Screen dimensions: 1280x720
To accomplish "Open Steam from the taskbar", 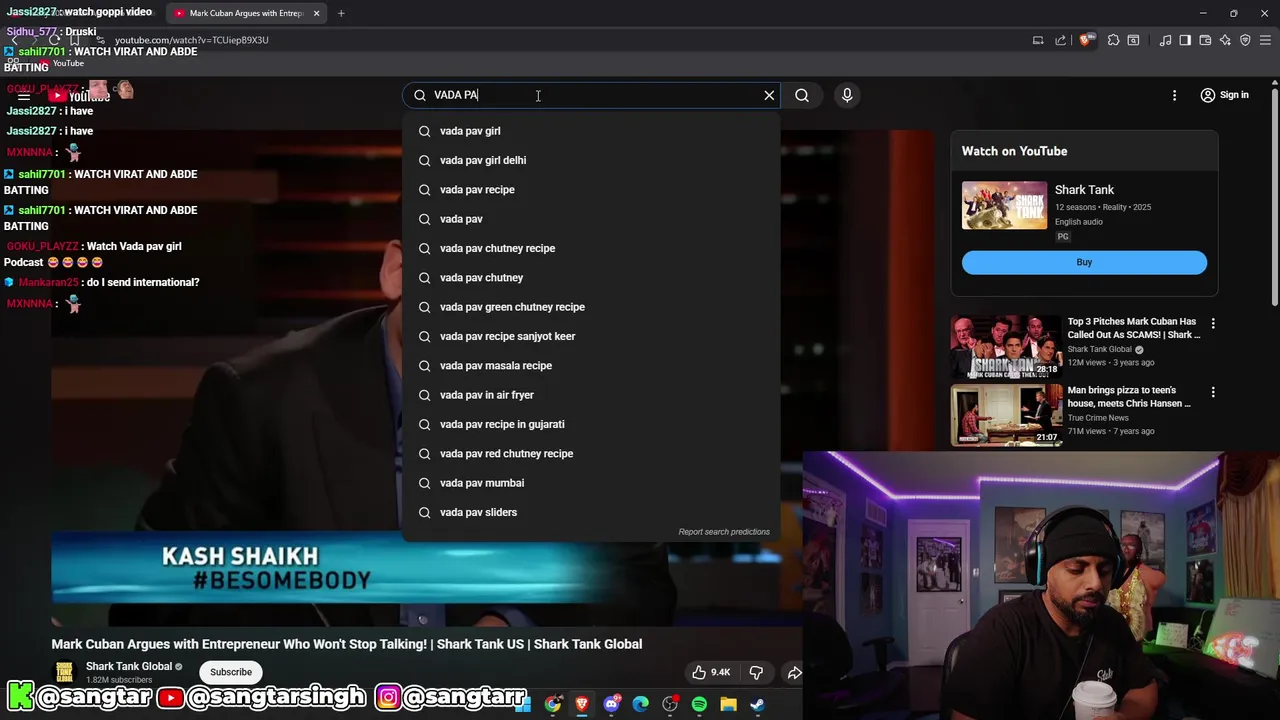I will (x=758, y=704).
